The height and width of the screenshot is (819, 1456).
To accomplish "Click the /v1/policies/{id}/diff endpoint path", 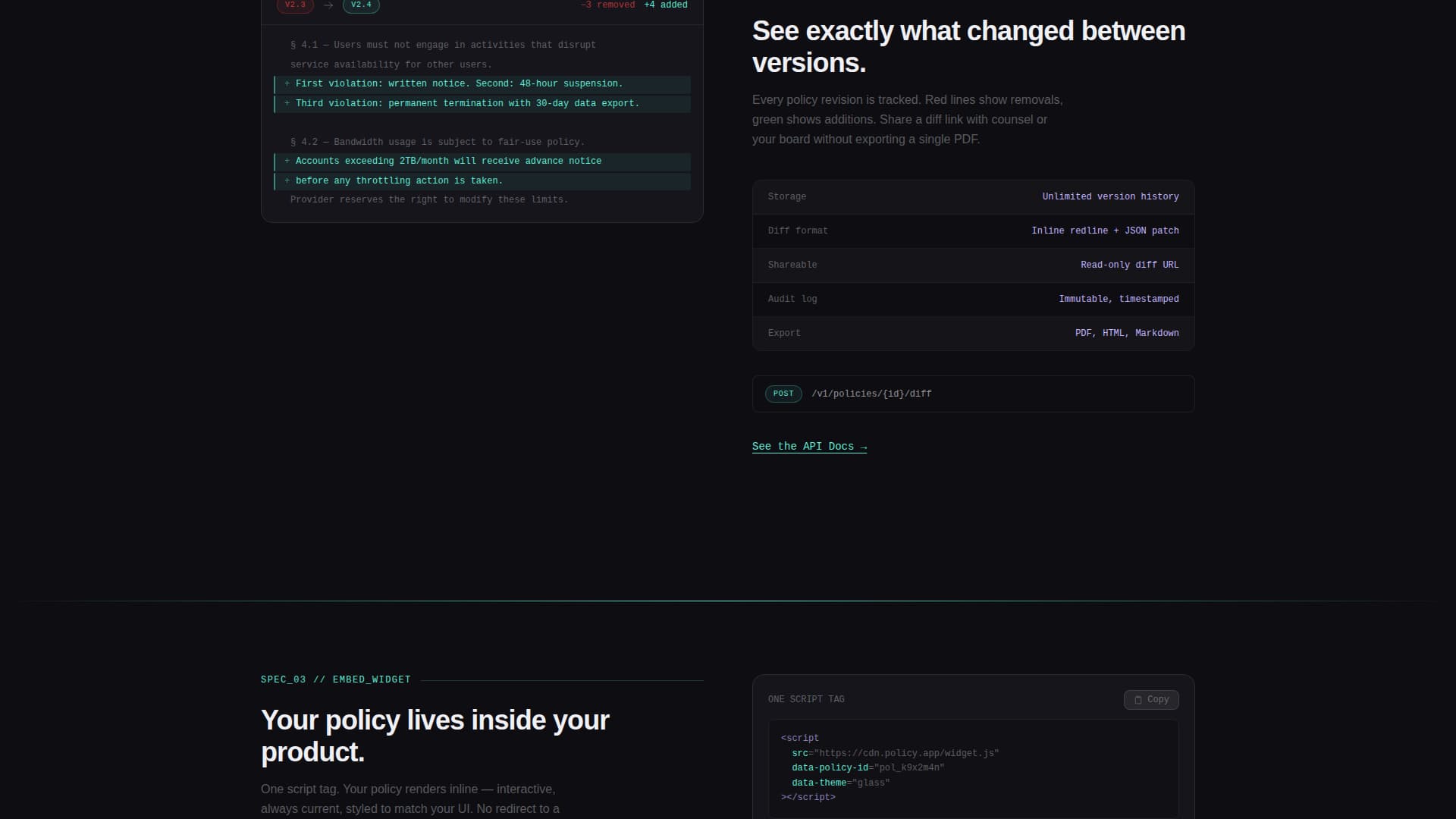I will [x=871, y=394].
